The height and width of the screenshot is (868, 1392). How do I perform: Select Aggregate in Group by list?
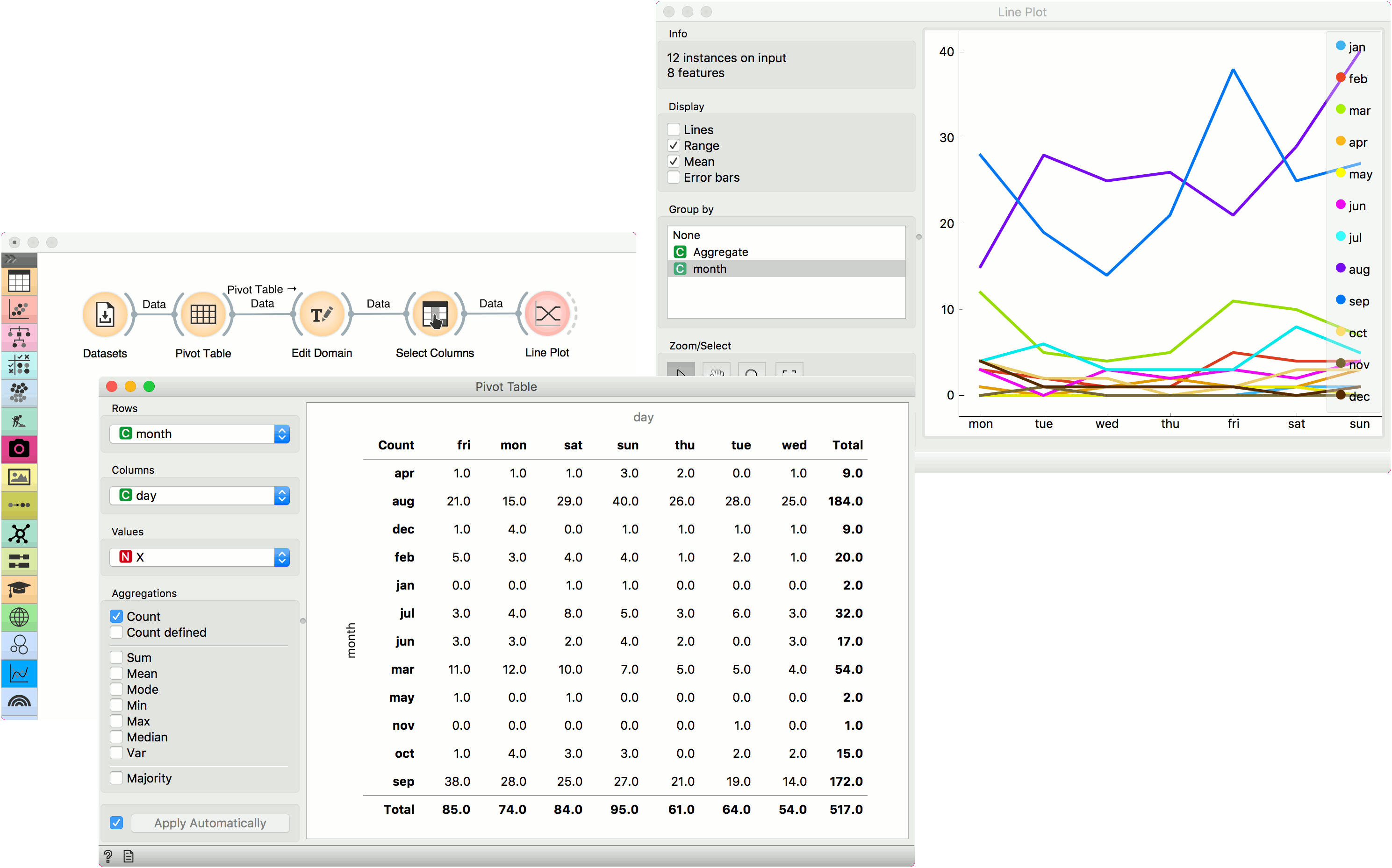[720, 252]
